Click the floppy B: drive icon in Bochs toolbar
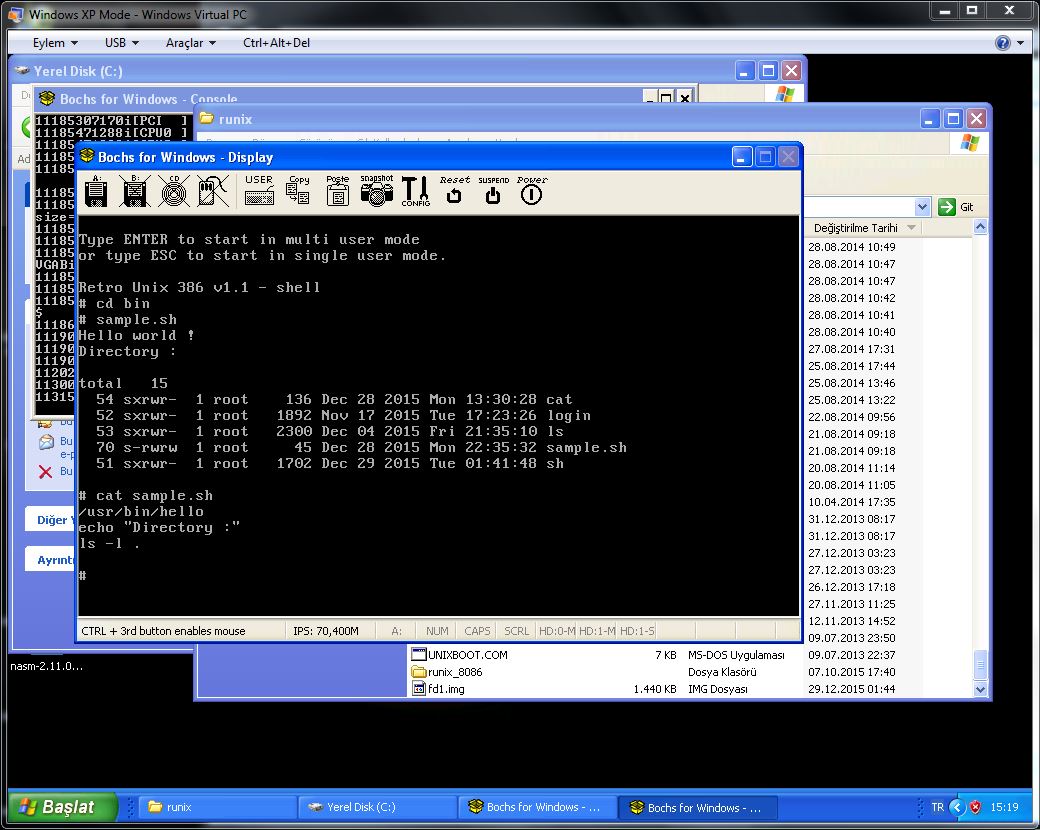Image resolution: width=1040 pixels, height=830 pixels. click(135, 191)
